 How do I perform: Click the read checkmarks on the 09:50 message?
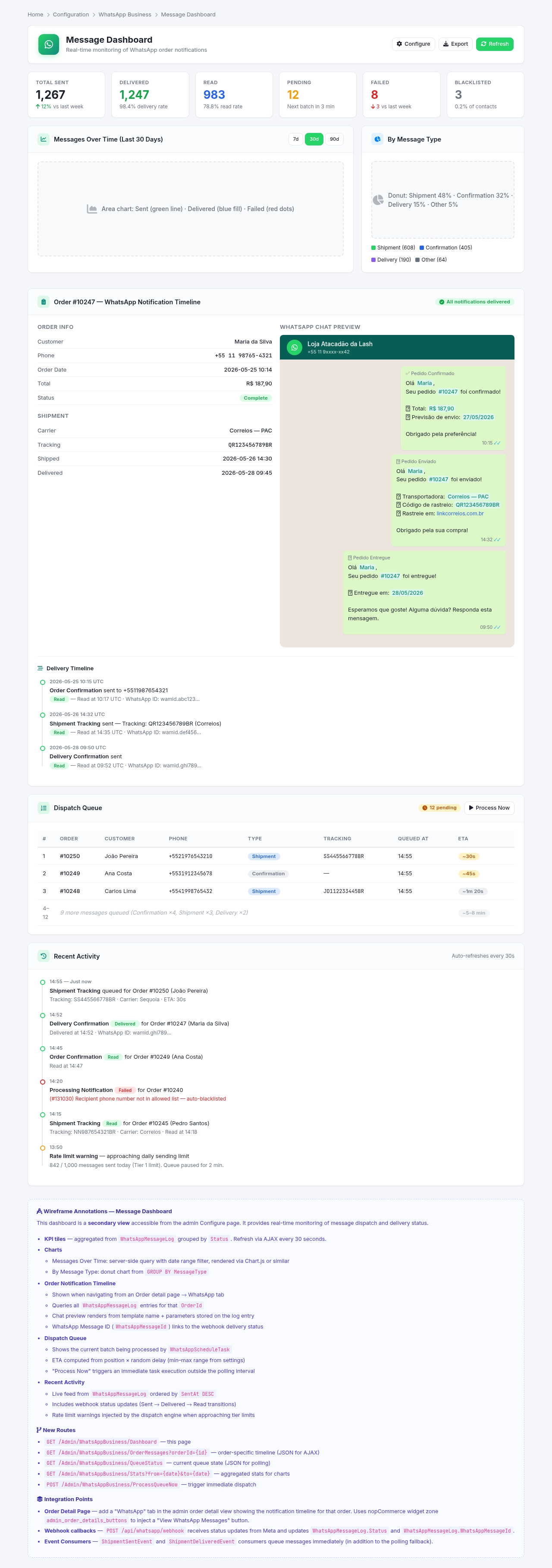tap(497, 628)
